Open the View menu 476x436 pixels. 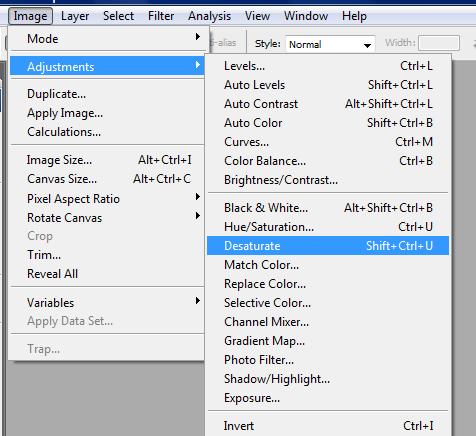257,16
